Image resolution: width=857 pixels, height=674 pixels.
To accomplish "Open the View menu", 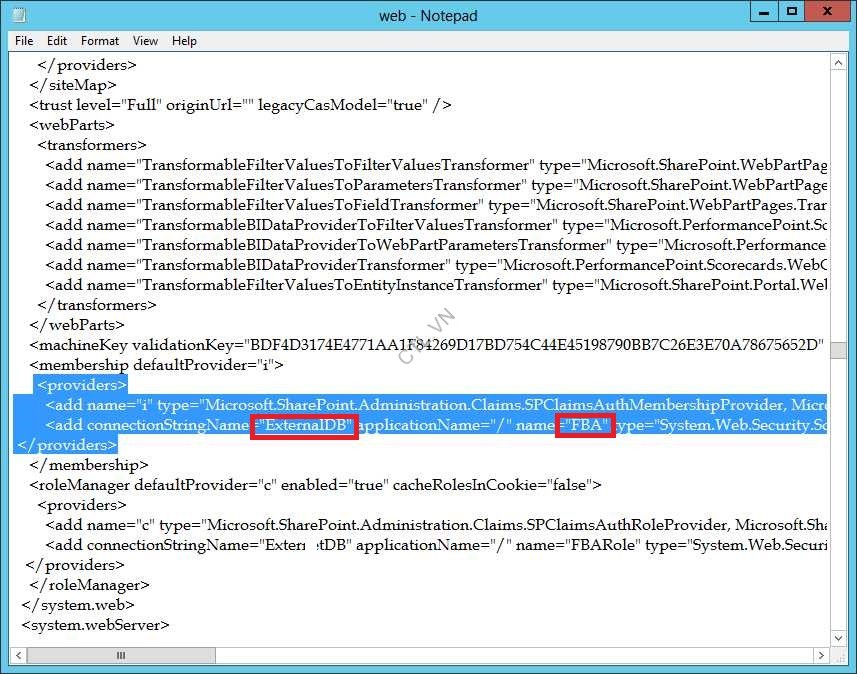I will (x=145, y=41).
